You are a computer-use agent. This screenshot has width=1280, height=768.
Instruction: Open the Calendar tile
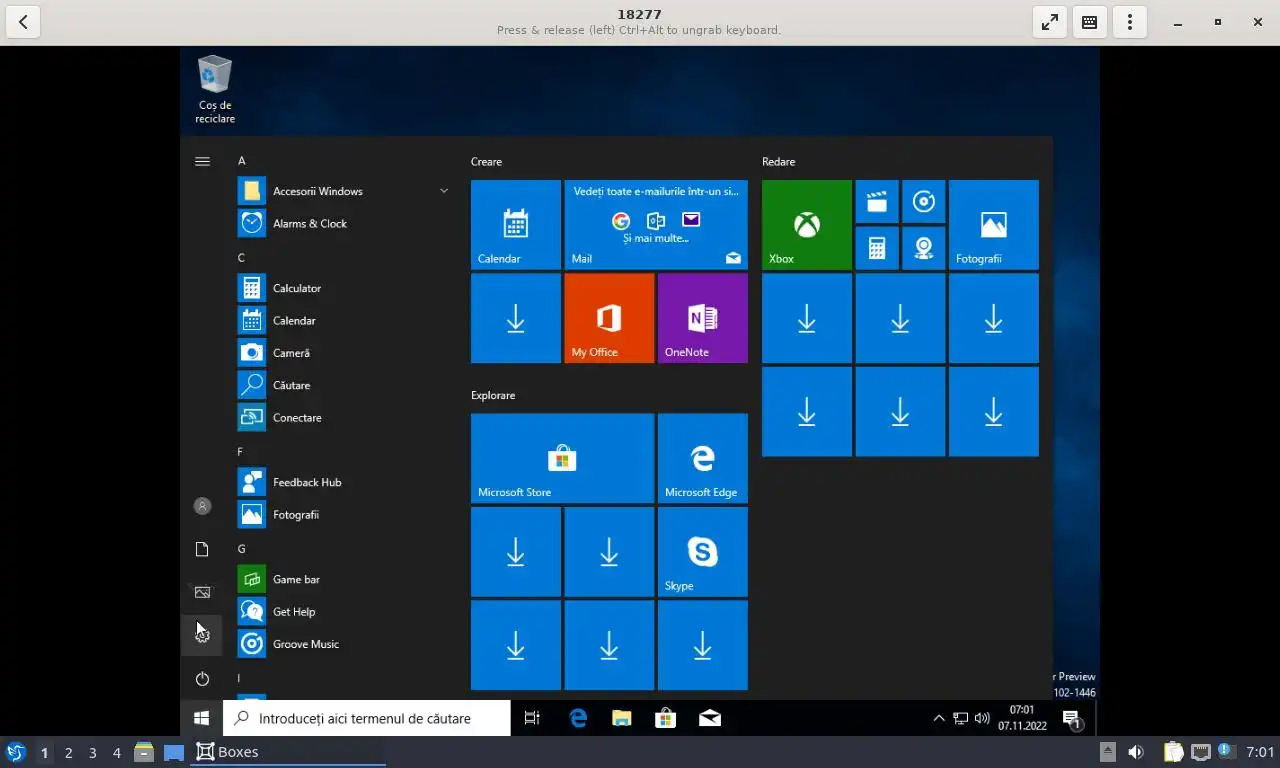(516, 225)
